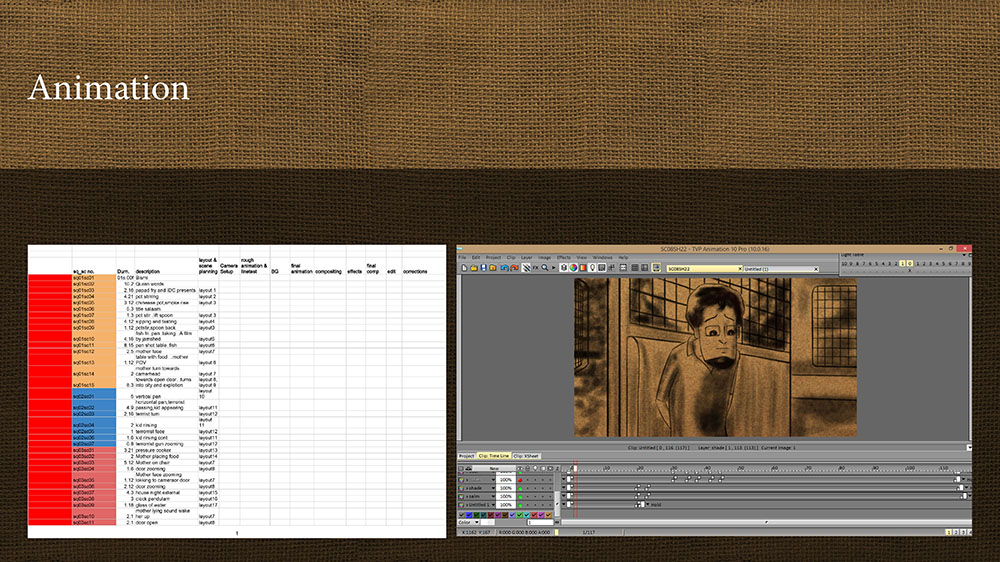Open the salim layer dropdown arrow

click(494, 496)
